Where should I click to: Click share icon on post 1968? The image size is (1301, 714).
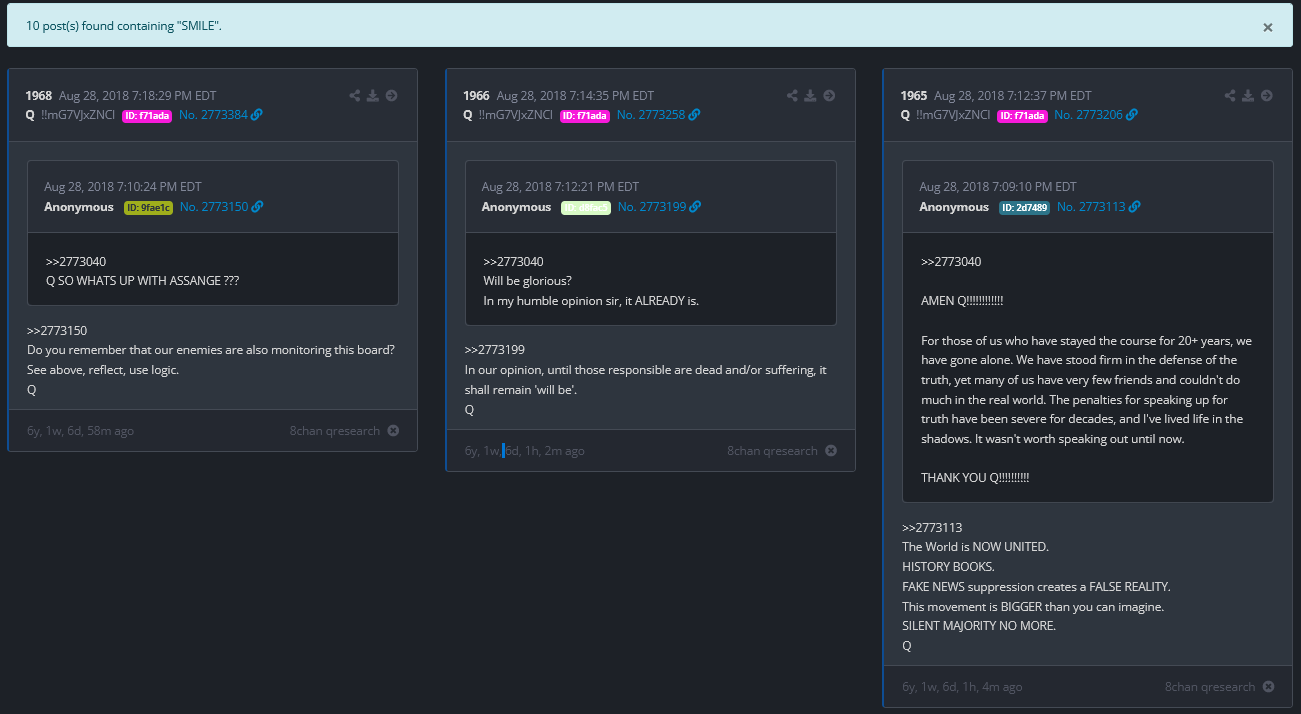[x=355, y=96]
